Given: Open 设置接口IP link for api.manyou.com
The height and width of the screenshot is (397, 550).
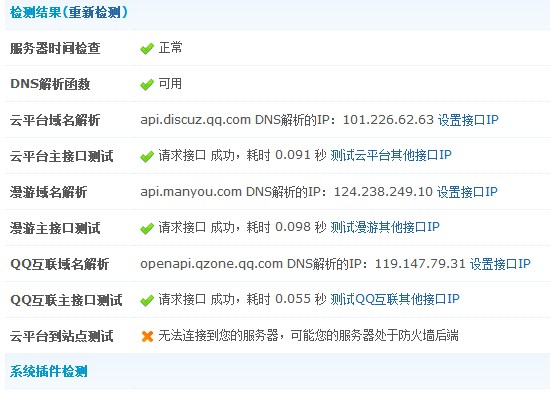Looking at the screenshot, I should (467, 192).
